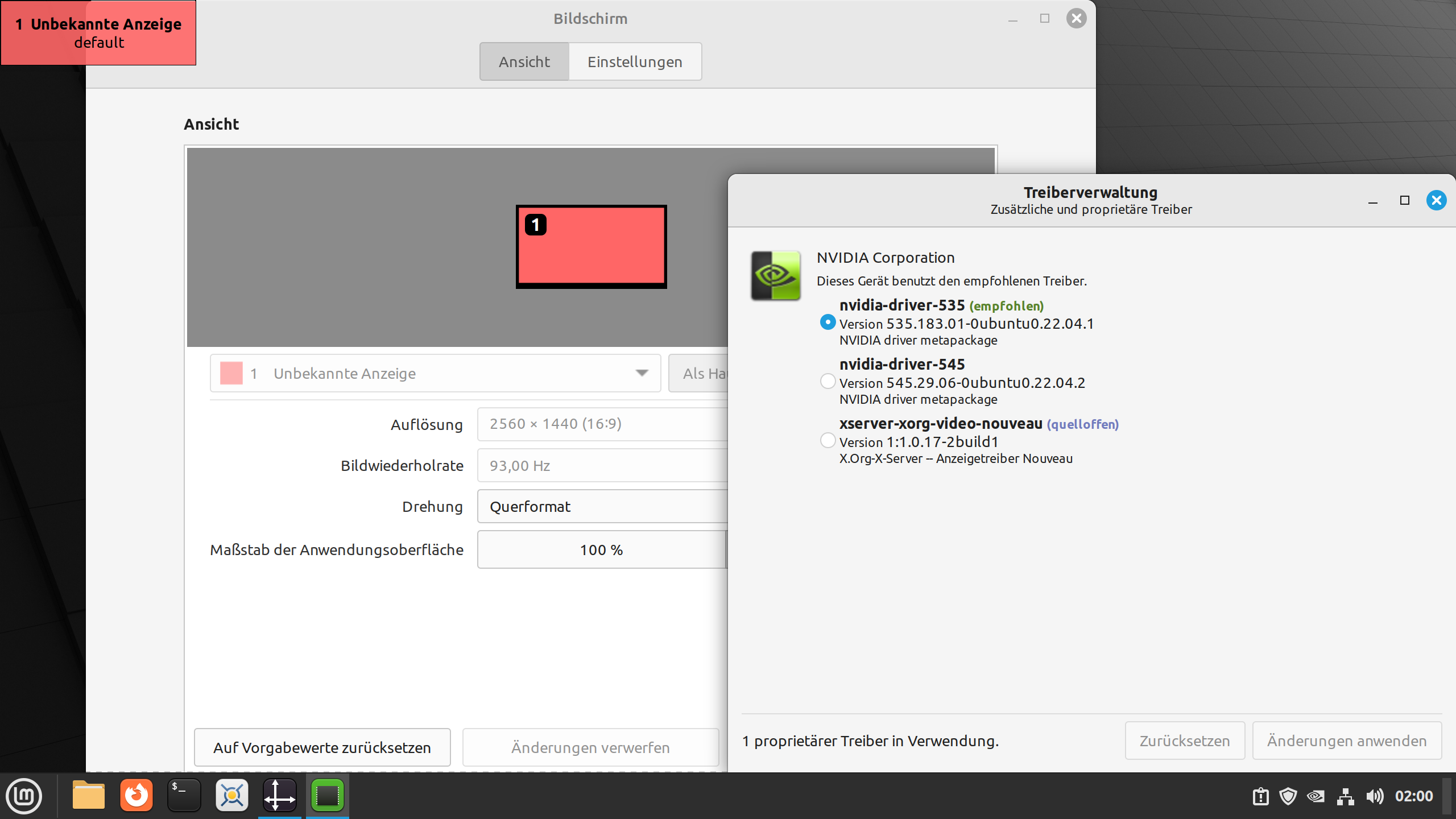The image size is (1456, 819).
Task: Click Auf Vorgabewerte zurücksetzen button
Action: (x=322, y=747)
